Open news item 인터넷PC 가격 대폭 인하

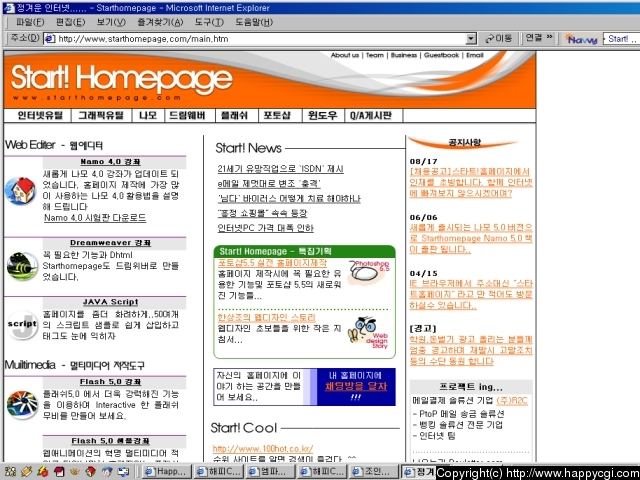265,228
